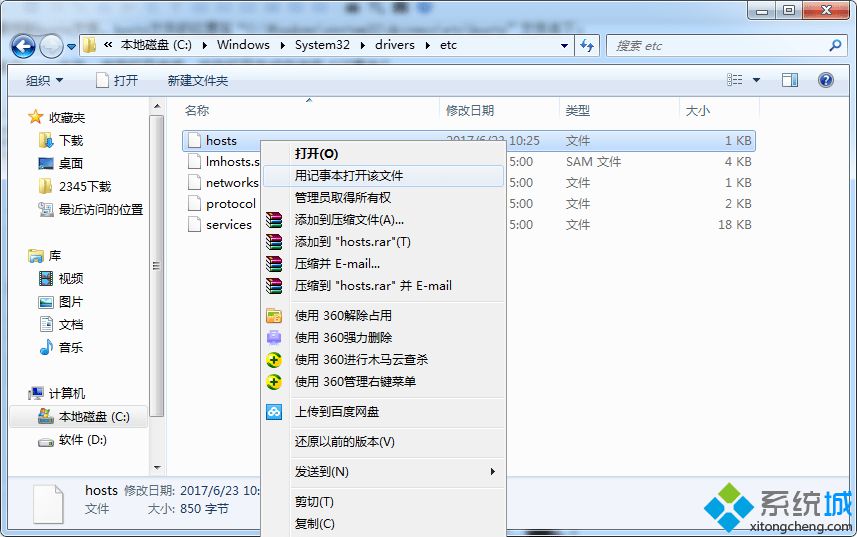Click 360 icon beside 使用 360管理右键菜单
857x537 pixels.
[x=274, y=382]
